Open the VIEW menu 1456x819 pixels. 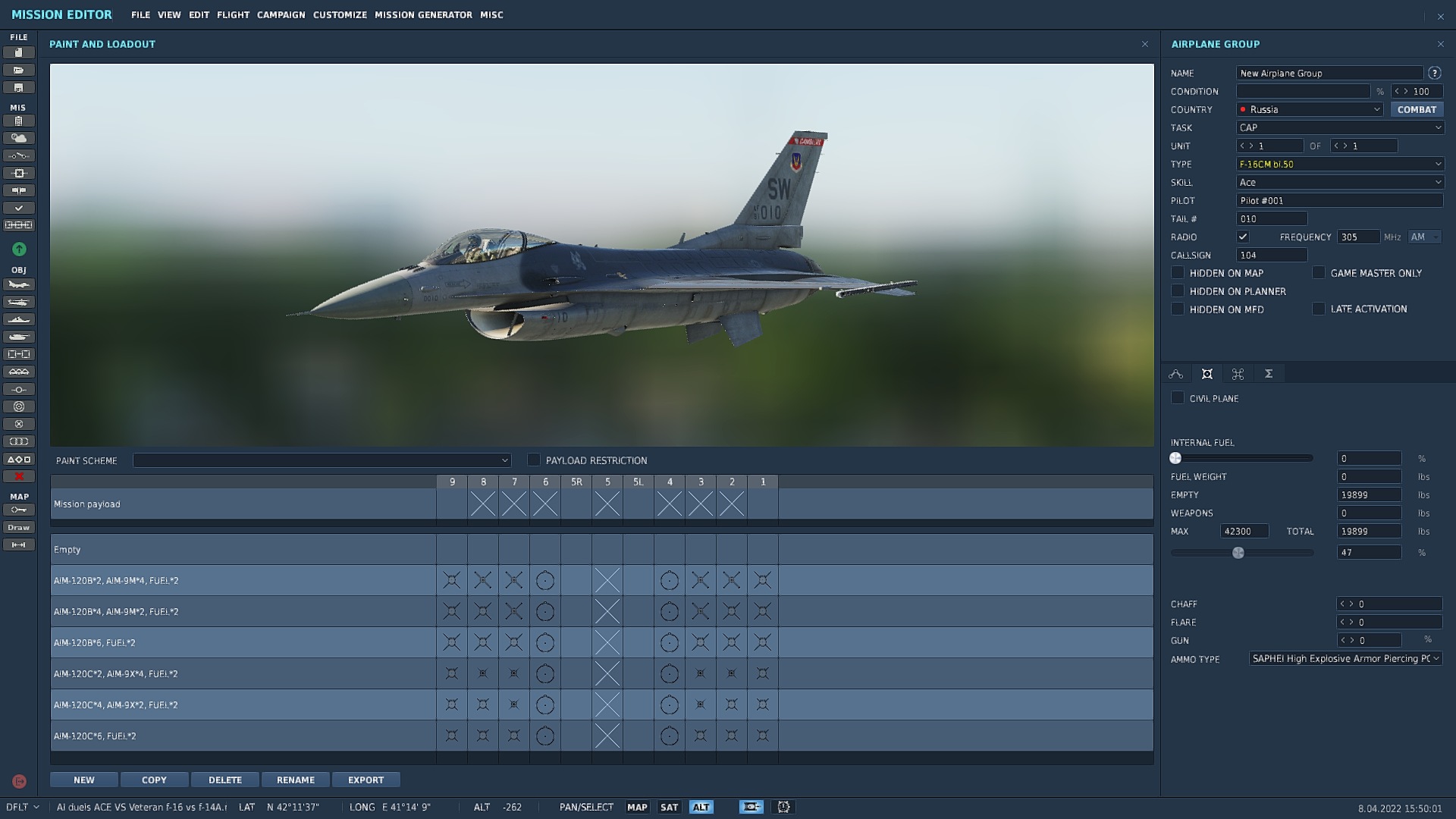tap(169, 14)
